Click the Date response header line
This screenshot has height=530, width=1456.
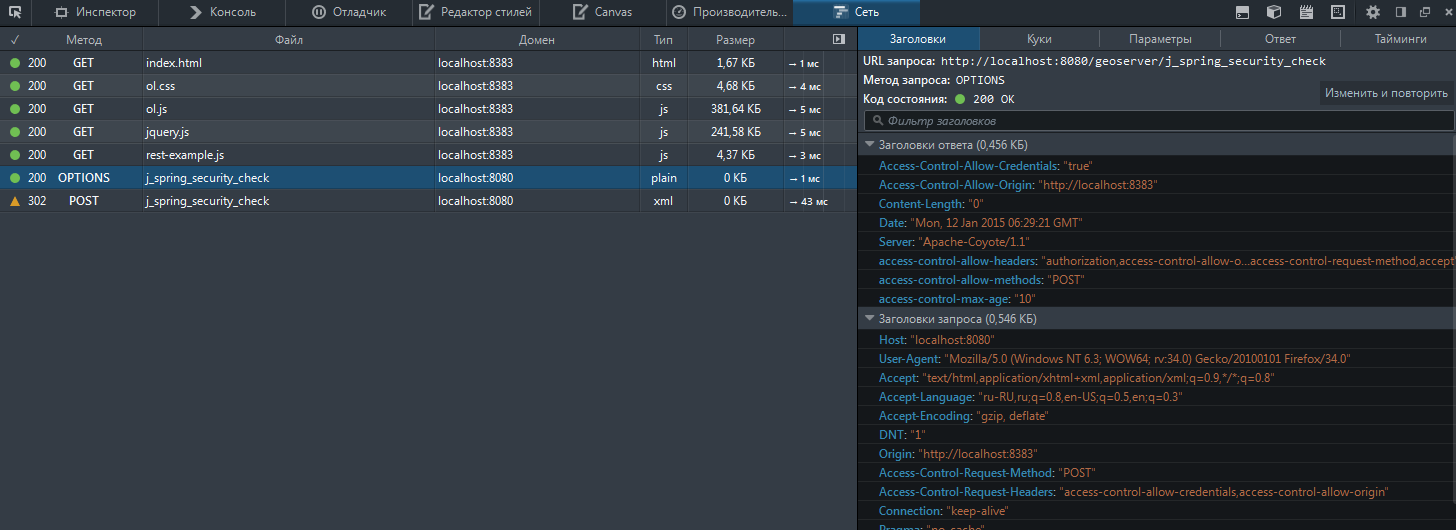pyautogui.click(x=1157, y=223)
